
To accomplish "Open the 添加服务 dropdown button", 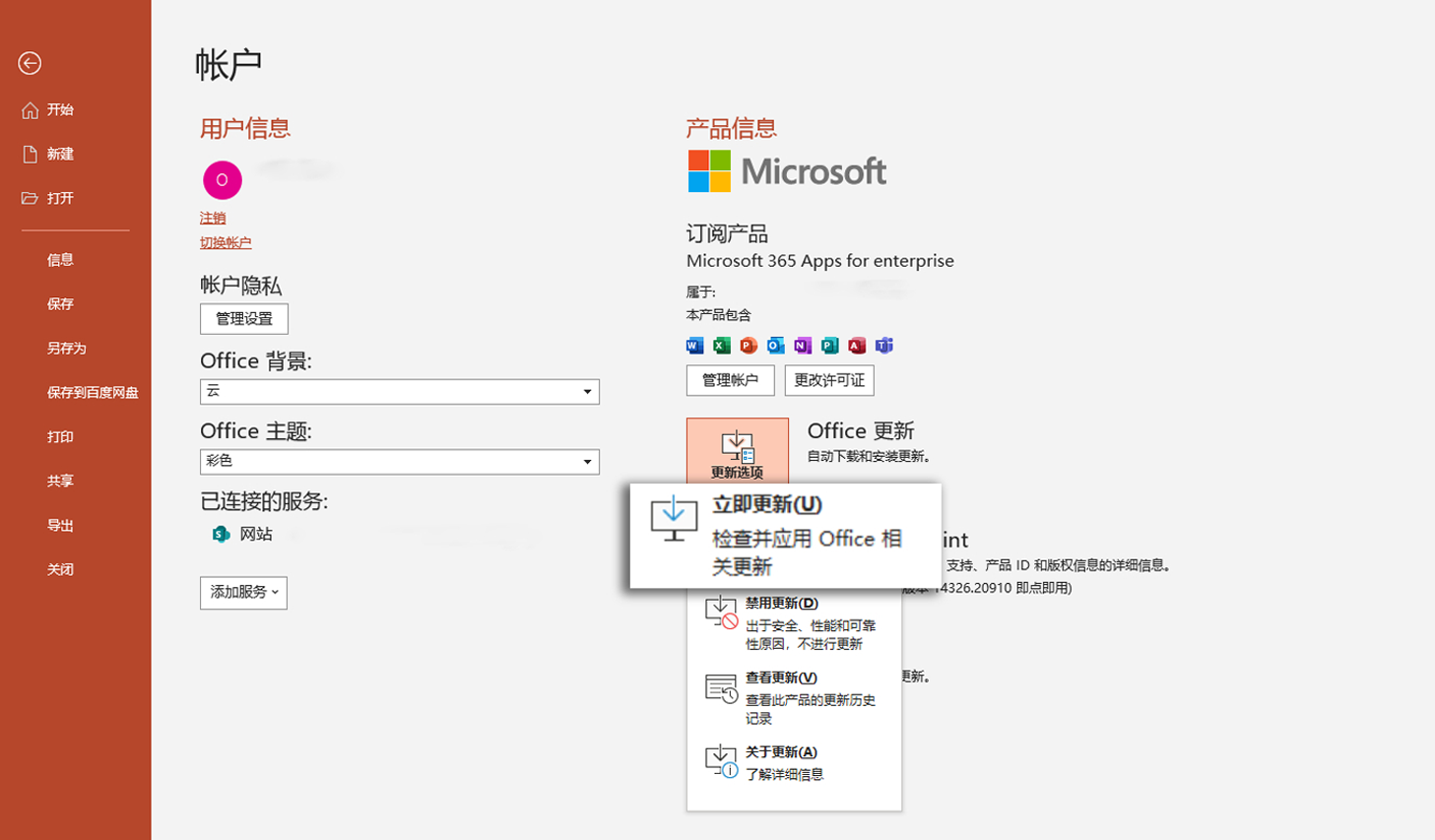I will [243, 593].
